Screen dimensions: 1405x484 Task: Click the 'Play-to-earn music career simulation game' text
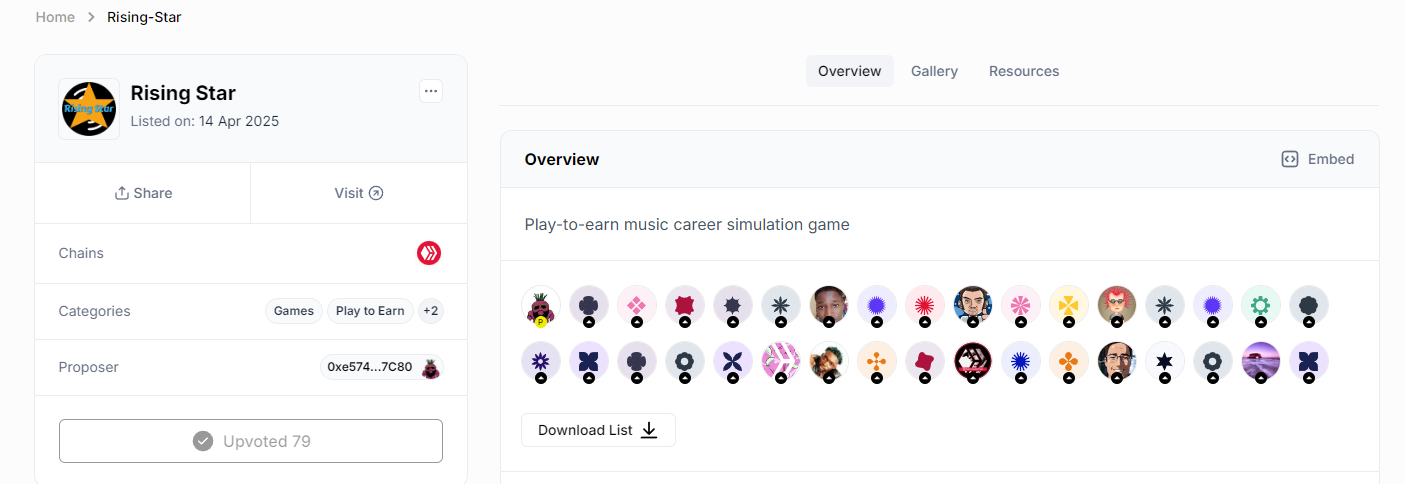[x=687, y=224]
